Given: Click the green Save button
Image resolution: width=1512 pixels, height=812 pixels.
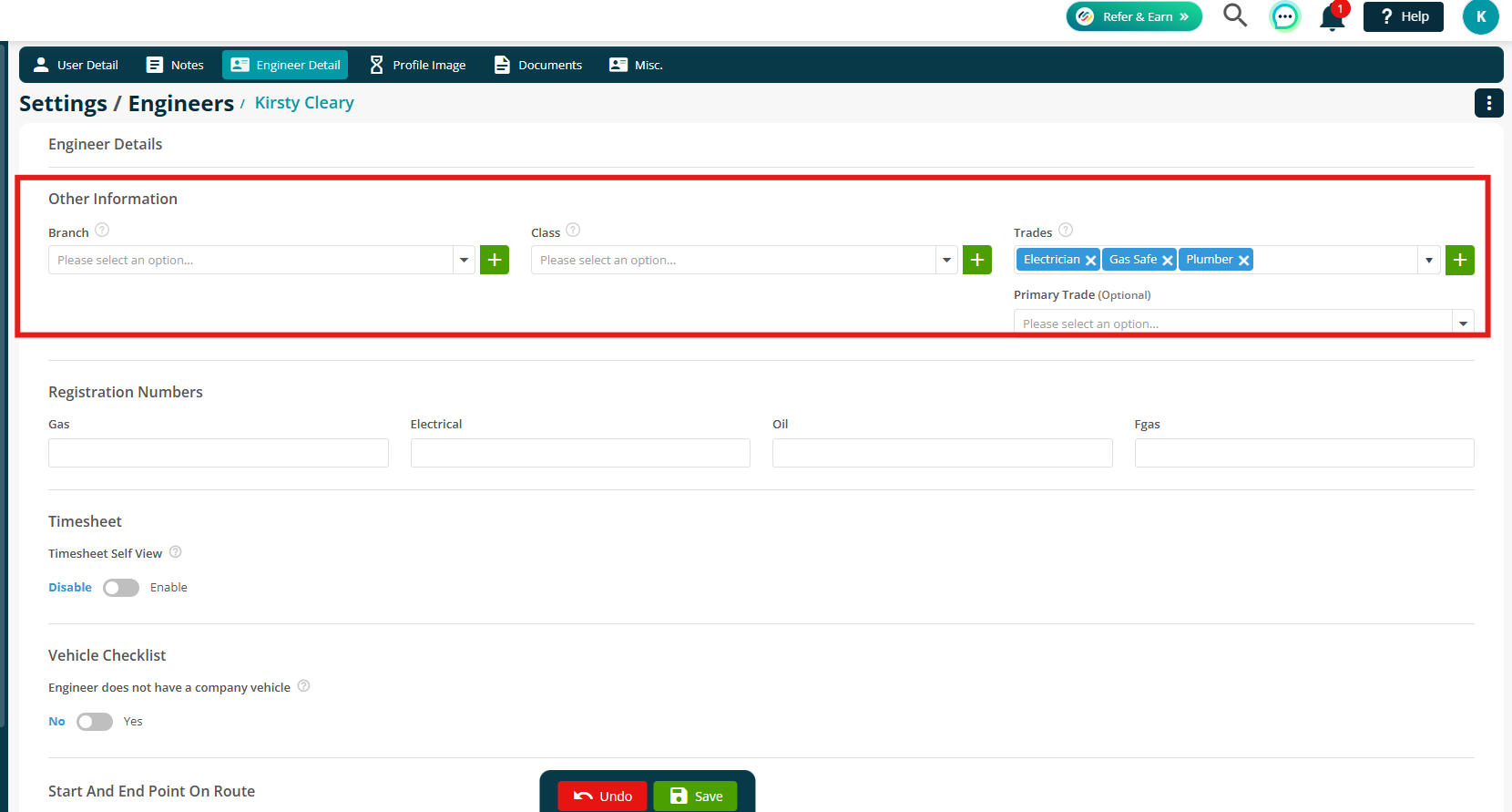Looking at the screenshot, I should [x=695, y=797].
